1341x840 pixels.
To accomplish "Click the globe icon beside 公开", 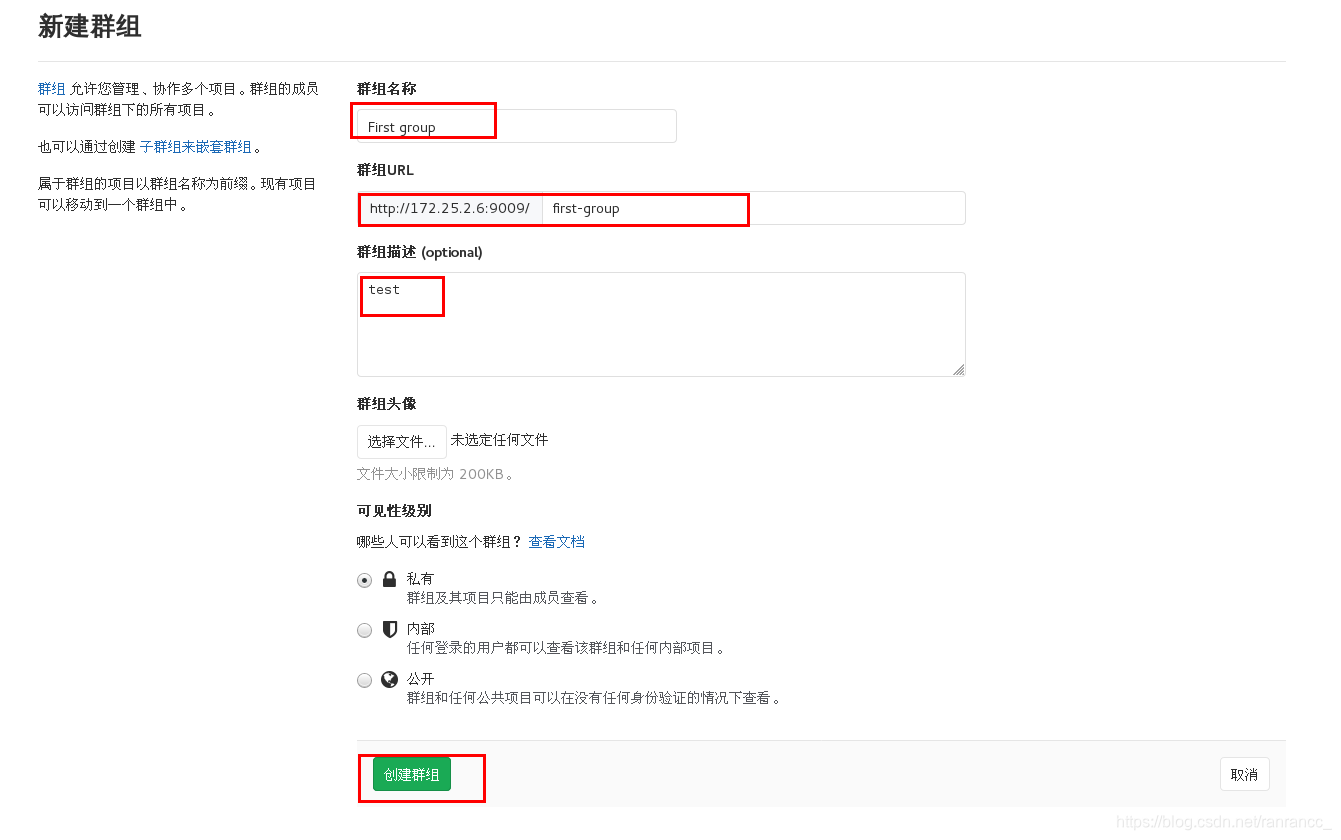I will [x=390, y=679].
